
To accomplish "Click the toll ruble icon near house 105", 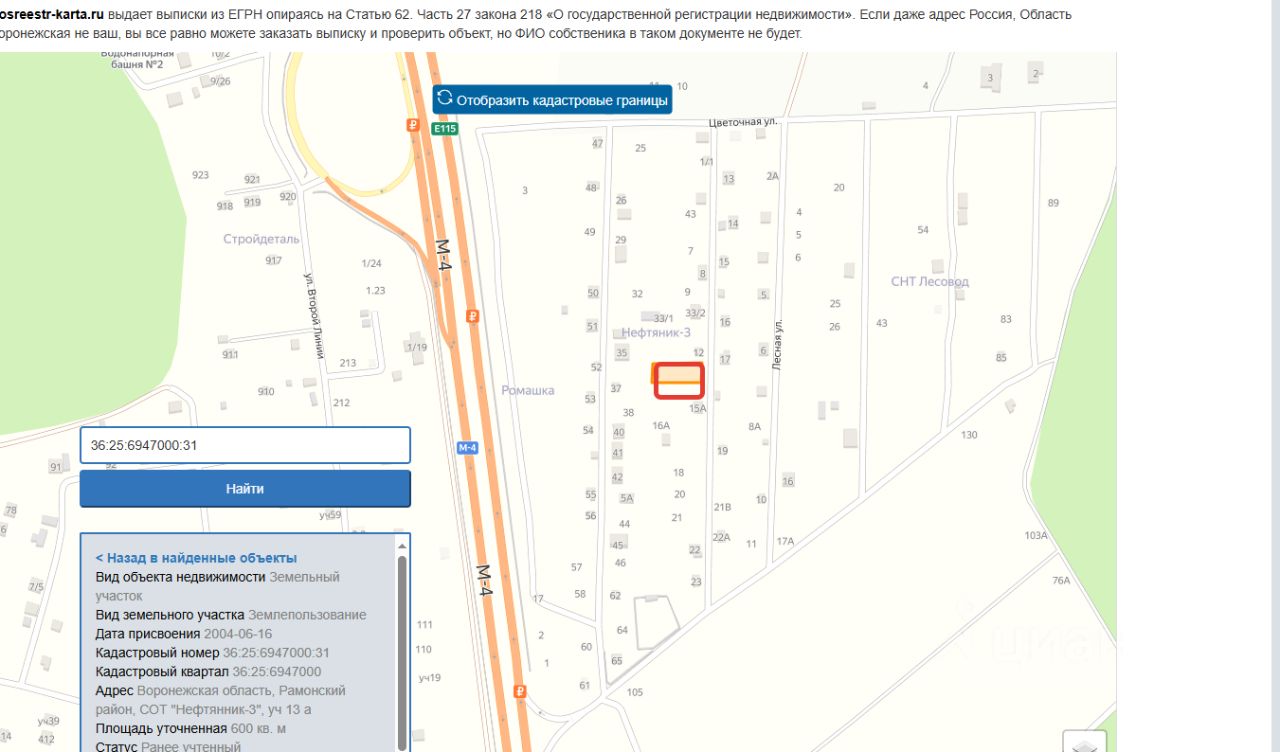I will 519,691.
